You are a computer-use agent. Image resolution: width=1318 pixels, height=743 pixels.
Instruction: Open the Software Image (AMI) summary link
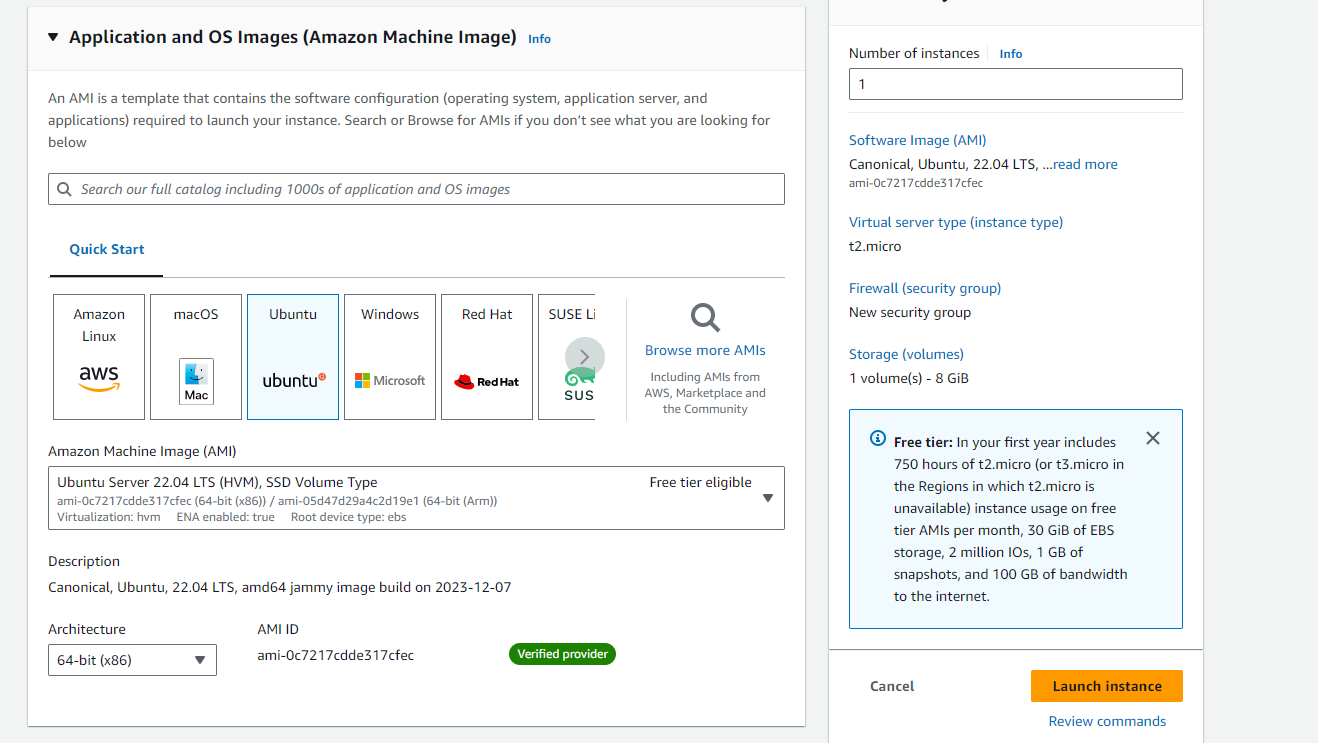coord(918,140)
